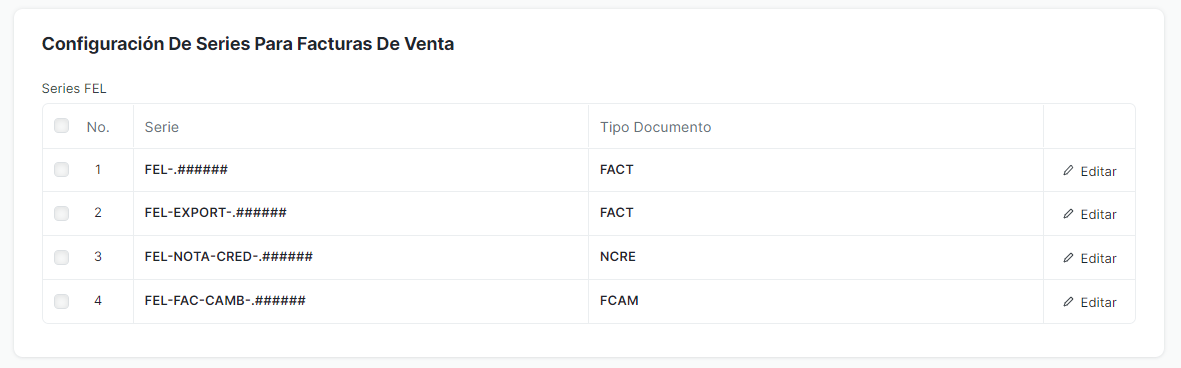Select the FEL-EXPORT-.###### serie cell
This screenshot has height=368, width=1181.
(361, 214)
